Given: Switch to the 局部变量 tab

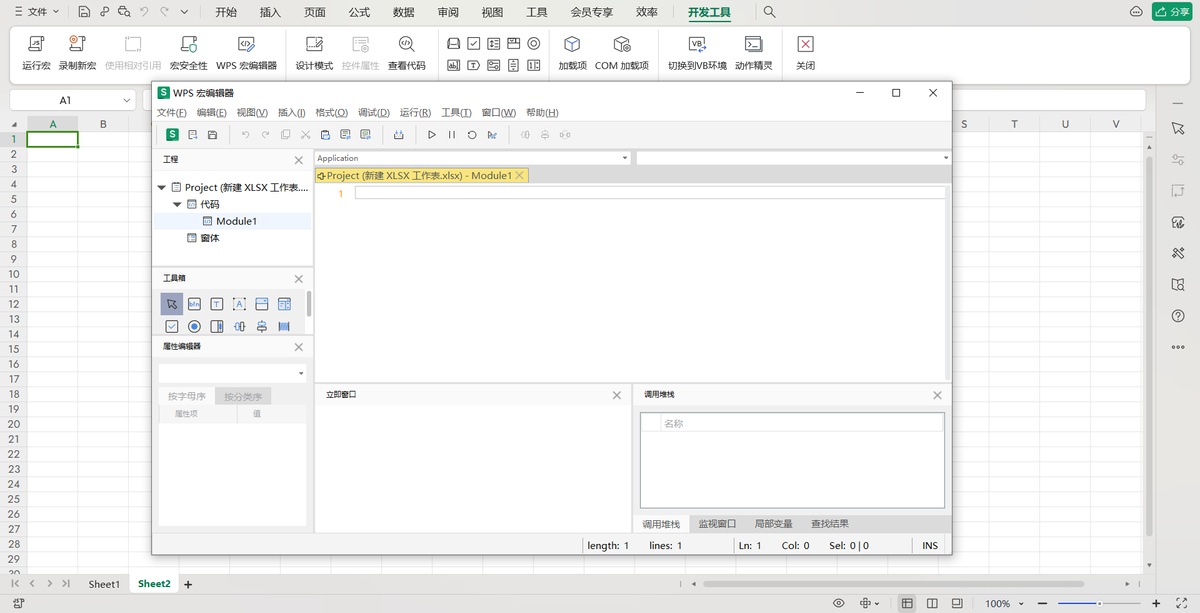Looking at the screenshot, I should (x=773, y=524).
